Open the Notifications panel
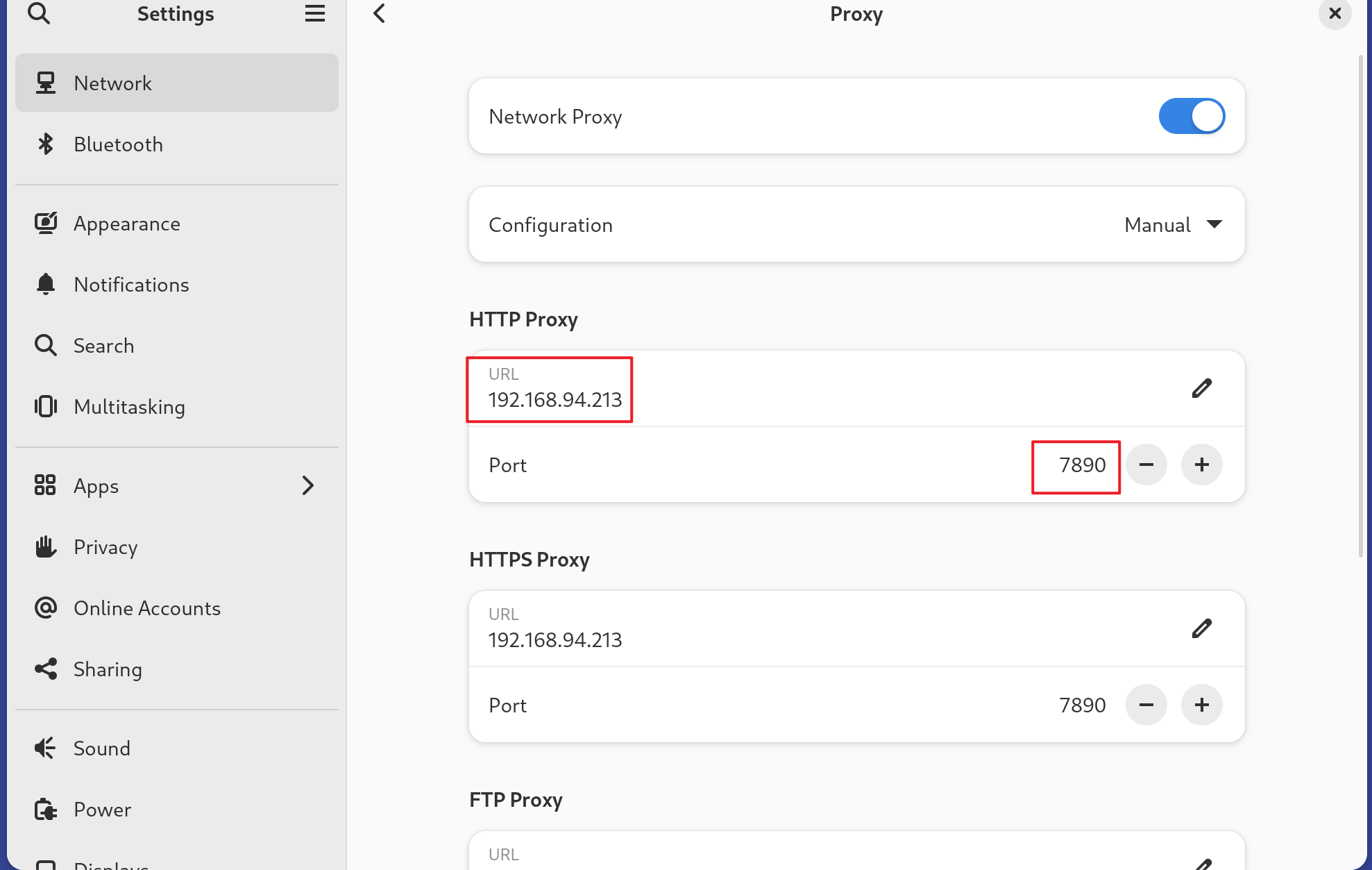Screen dimensions: 1372x870 coord(131,285)
